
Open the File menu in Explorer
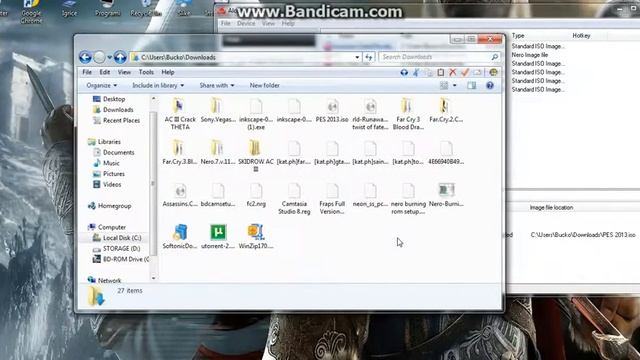click(x=87, y=72)
